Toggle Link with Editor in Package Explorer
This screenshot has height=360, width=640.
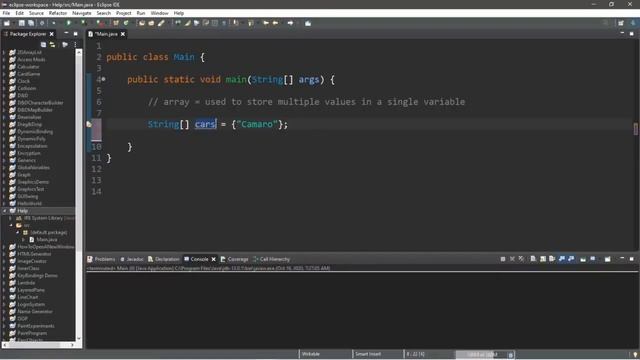(x=52, y=44)
